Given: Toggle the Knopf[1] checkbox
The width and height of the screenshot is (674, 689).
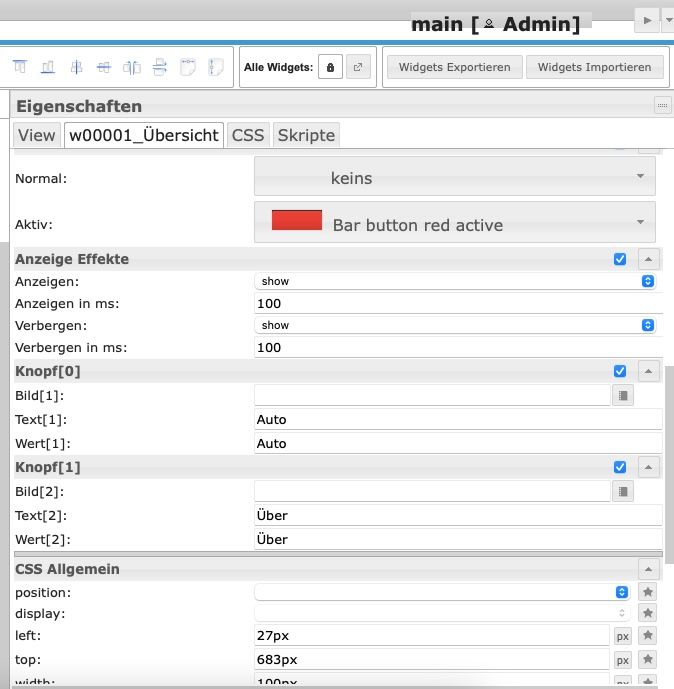Looking at the screenshot, I should (620, 467).
